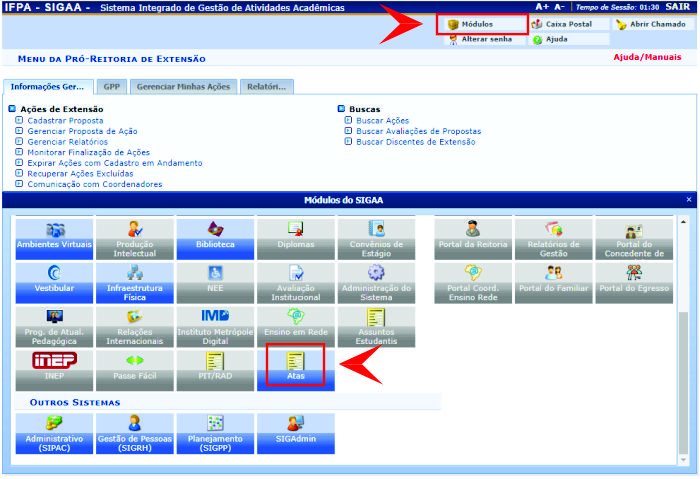This screenshot has width=700, height=479.
Task: Open the Gestão de Pessoas (SIGRH) system
Action: tap(135, 433)
